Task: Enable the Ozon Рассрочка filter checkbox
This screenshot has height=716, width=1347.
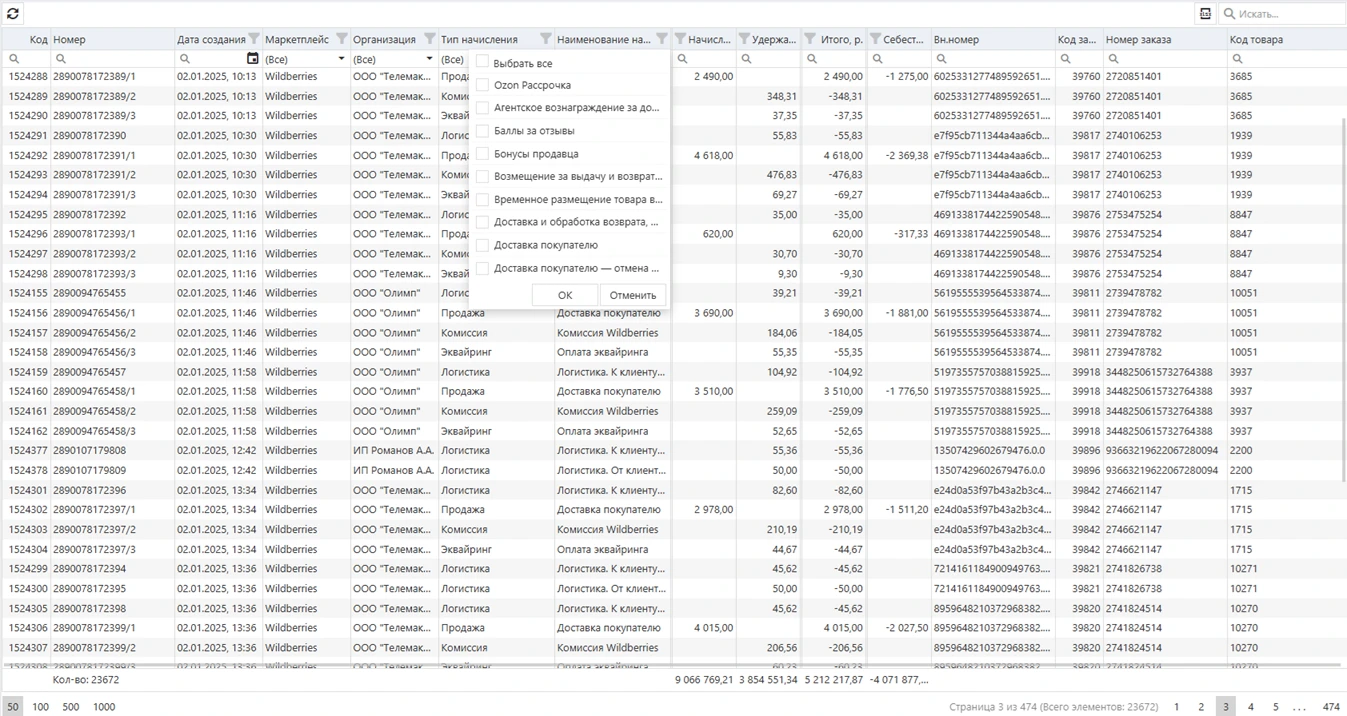Action: (x=482, y=85)
